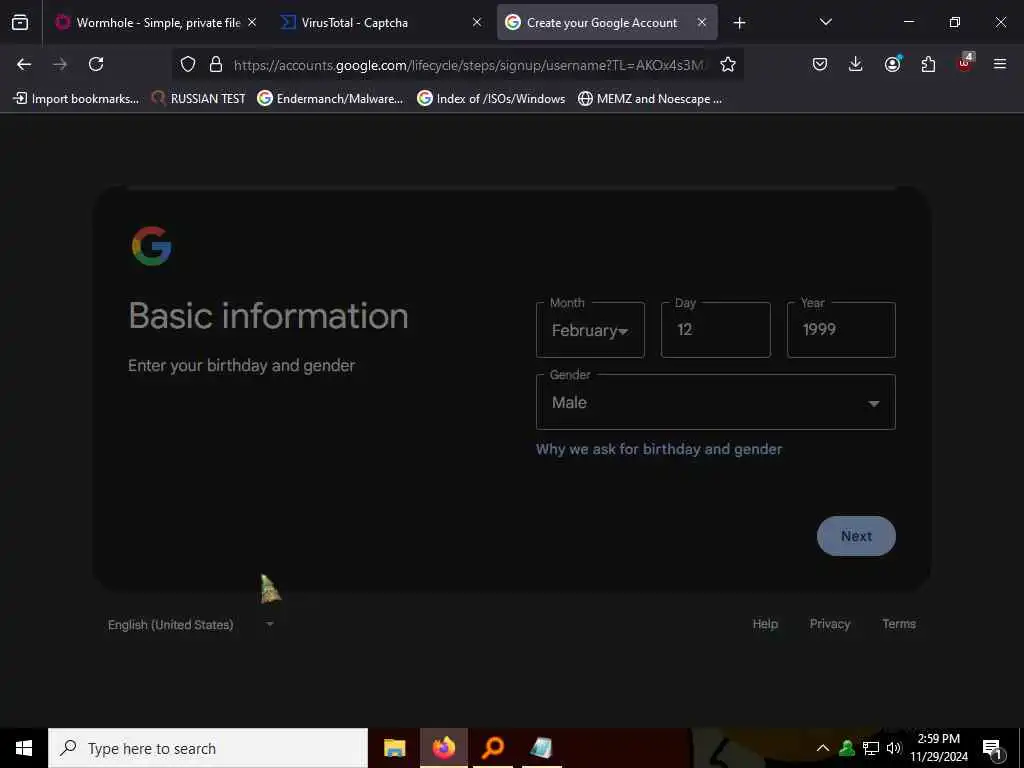Switch to VirusTotal - Captcha tab
The image size is (1024, 768).
pyautogui.click(x=382, y=23)
